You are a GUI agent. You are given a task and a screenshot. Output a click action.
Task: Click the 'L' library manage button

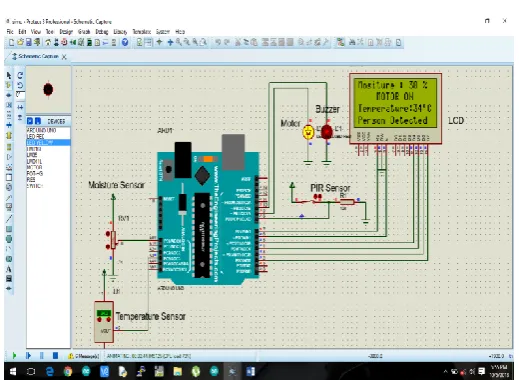click(38, 121)
